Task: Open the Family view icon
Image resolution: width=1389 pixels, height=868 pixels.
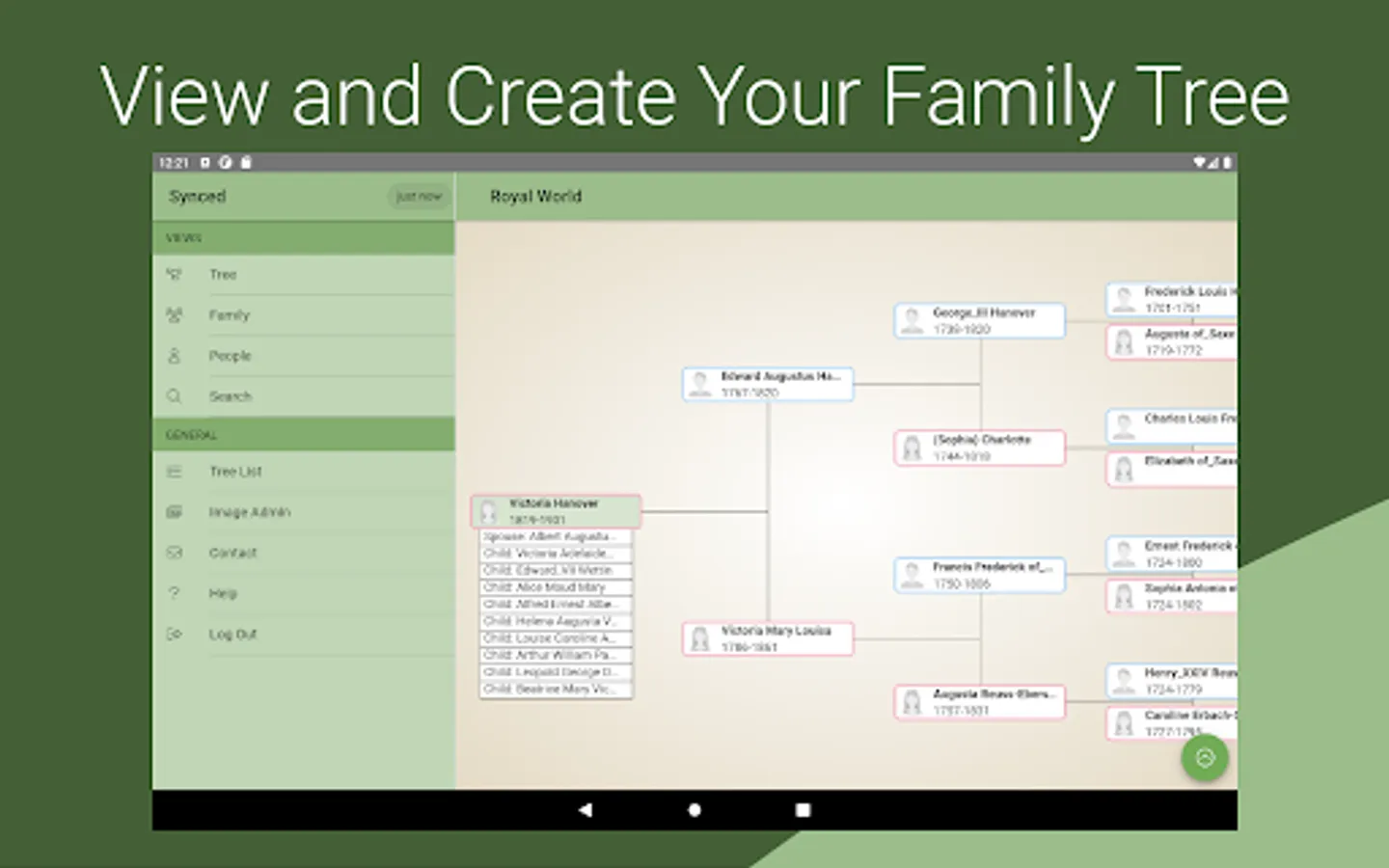Action: pyautogui.click(x=175, y=315)
